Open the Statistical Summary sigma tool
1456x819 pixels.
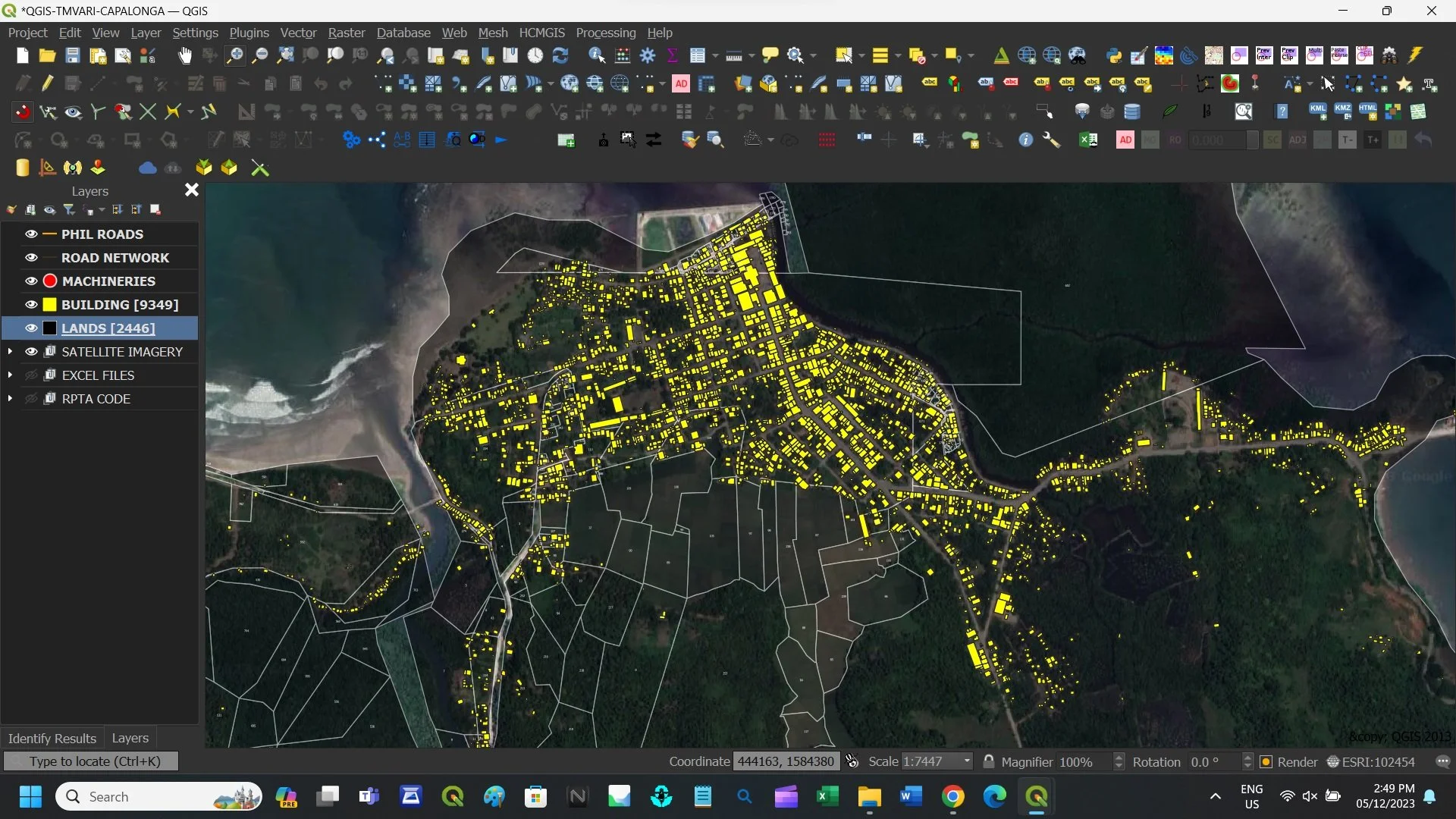672,55
